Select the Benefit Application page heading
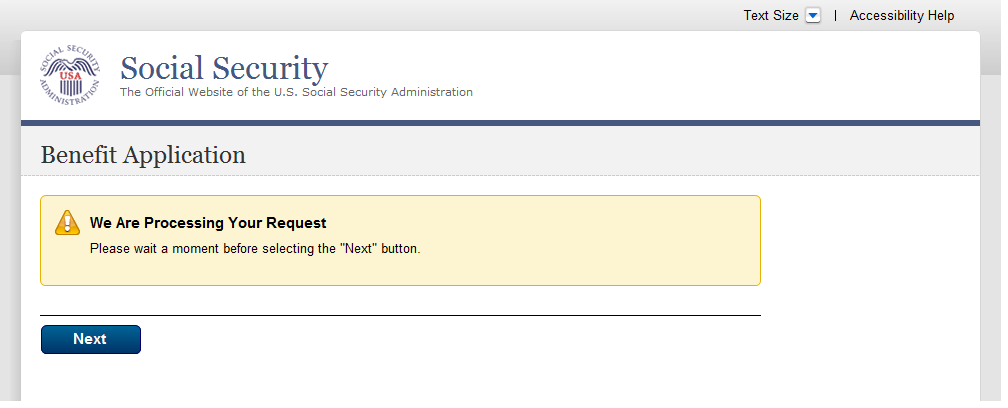 [x=143, y=155]
